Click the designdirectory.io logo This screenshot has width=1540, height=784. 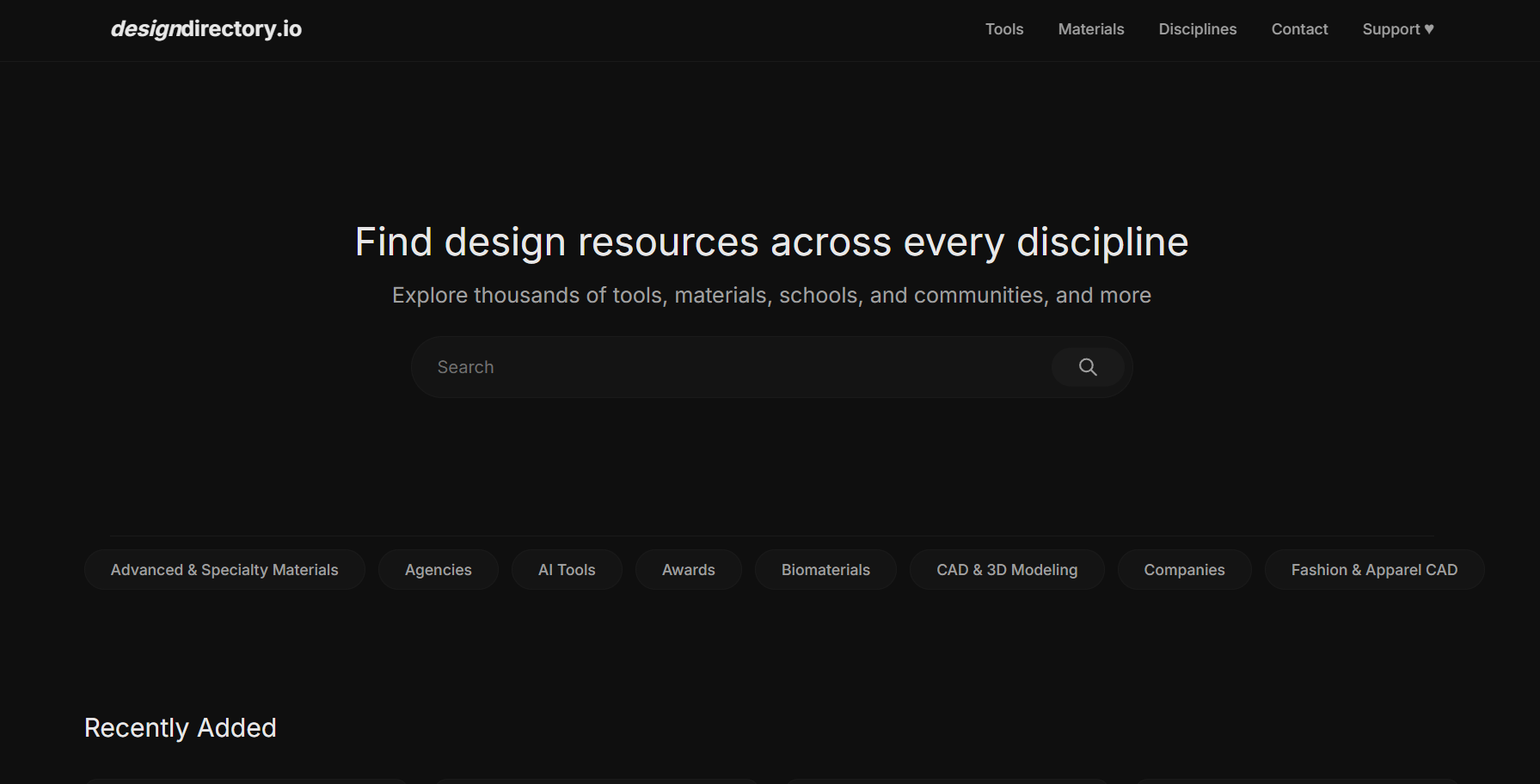pos(206,28)
